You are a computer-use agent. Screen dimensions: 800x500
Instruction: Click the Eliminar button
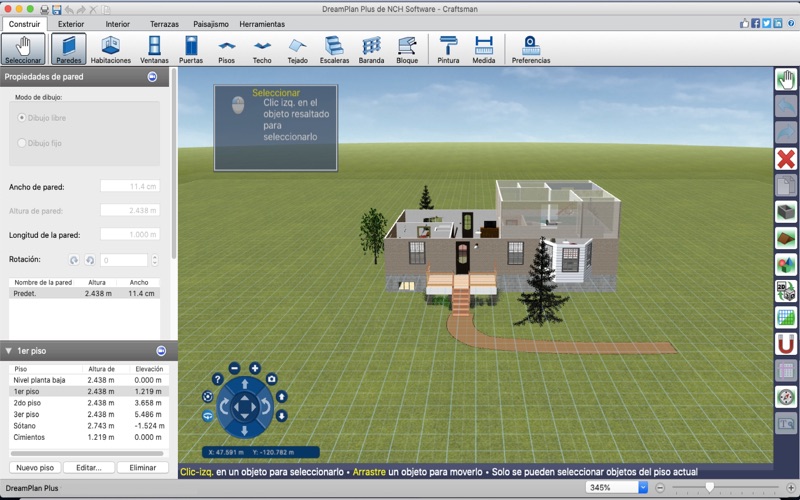pyautogui.click(x=143, y=467)
